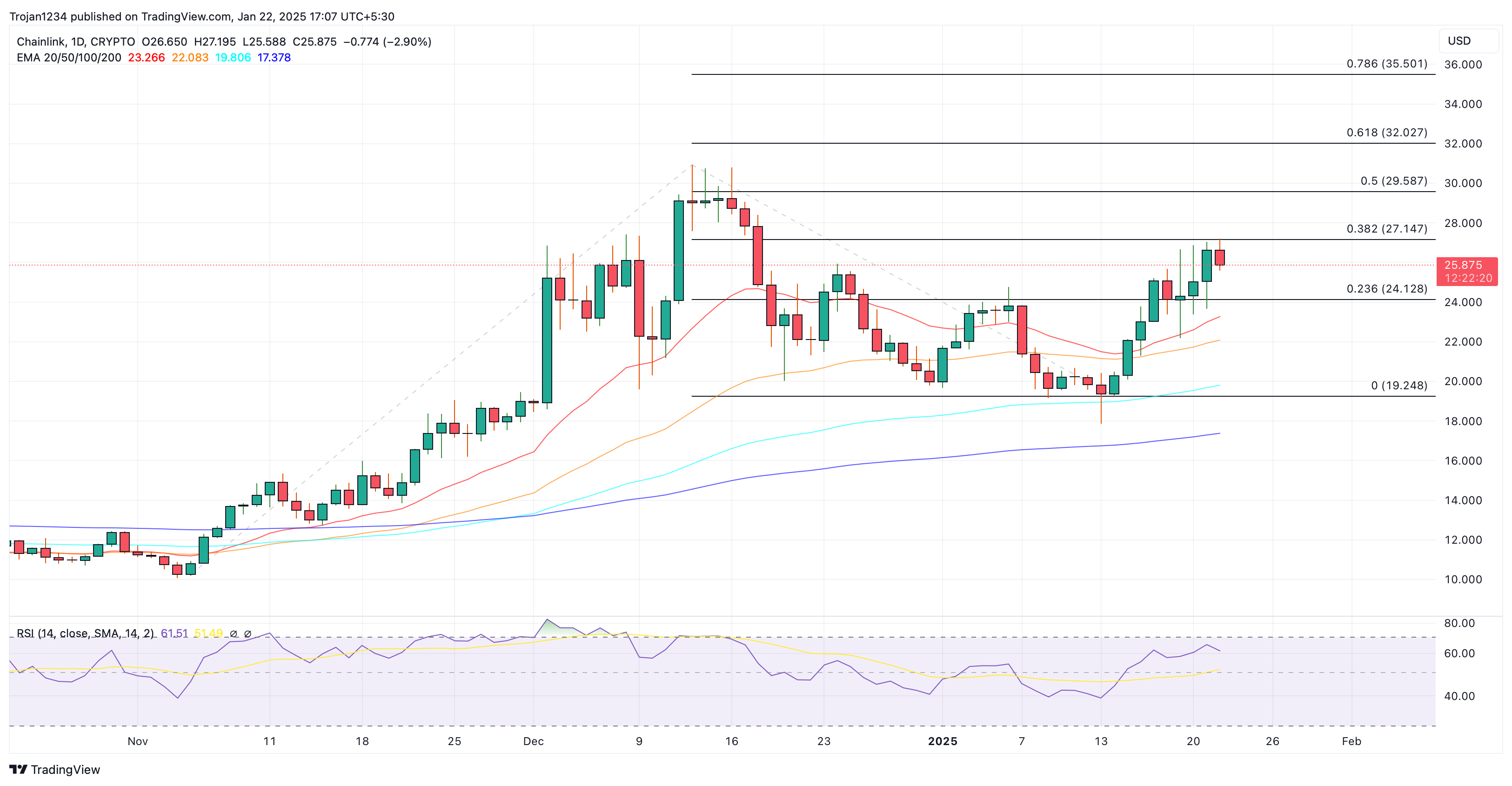Screen dimensions: 1512x786
Task: Select the EMA 200 value 17.378
Action: pos(274,58)
